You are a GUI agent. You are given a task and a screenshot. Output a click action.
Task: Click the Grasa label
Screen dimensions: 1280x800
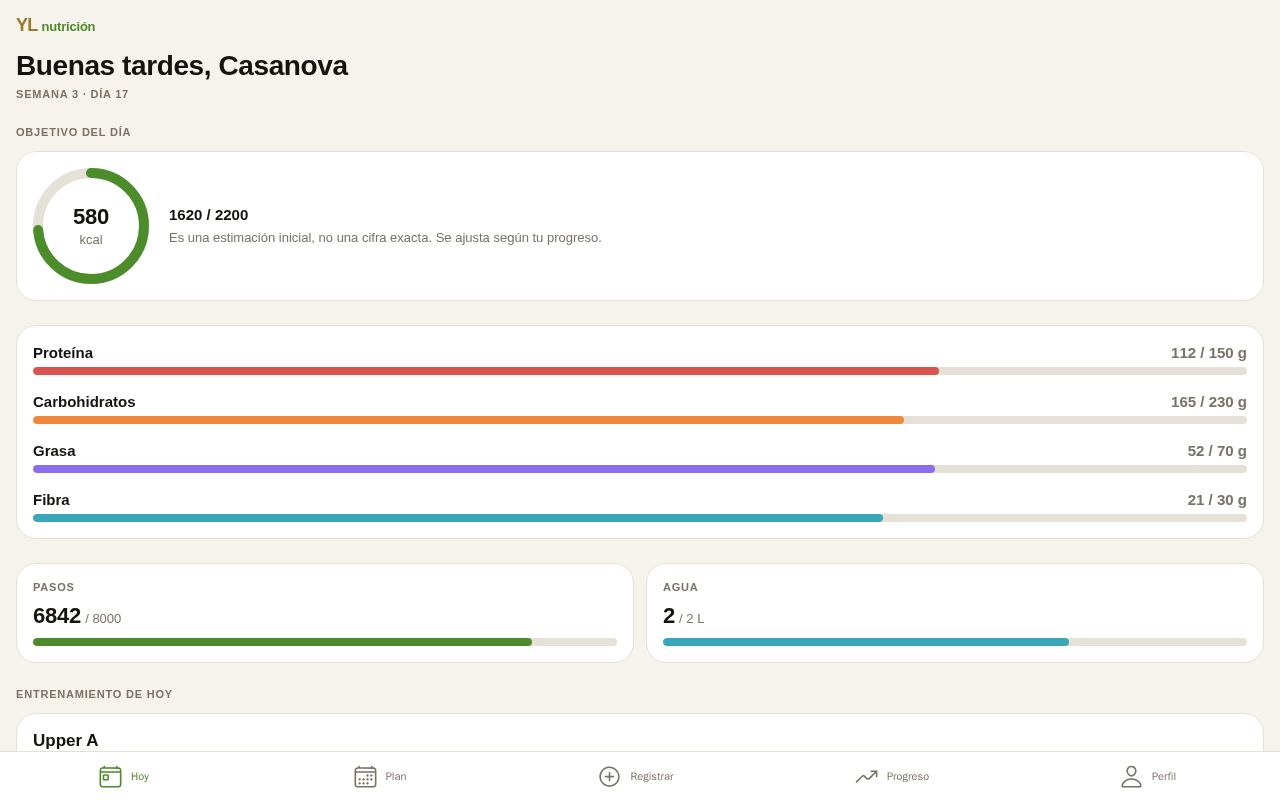pos(54,451)
